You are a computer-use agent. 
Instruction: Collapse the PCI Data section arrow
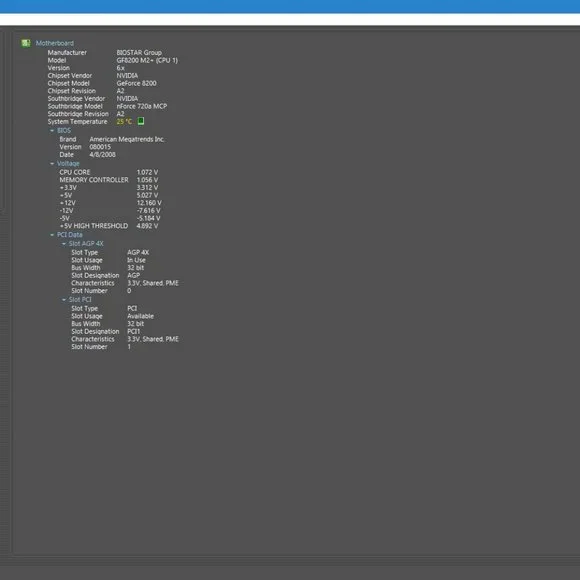tap(52, 235)
